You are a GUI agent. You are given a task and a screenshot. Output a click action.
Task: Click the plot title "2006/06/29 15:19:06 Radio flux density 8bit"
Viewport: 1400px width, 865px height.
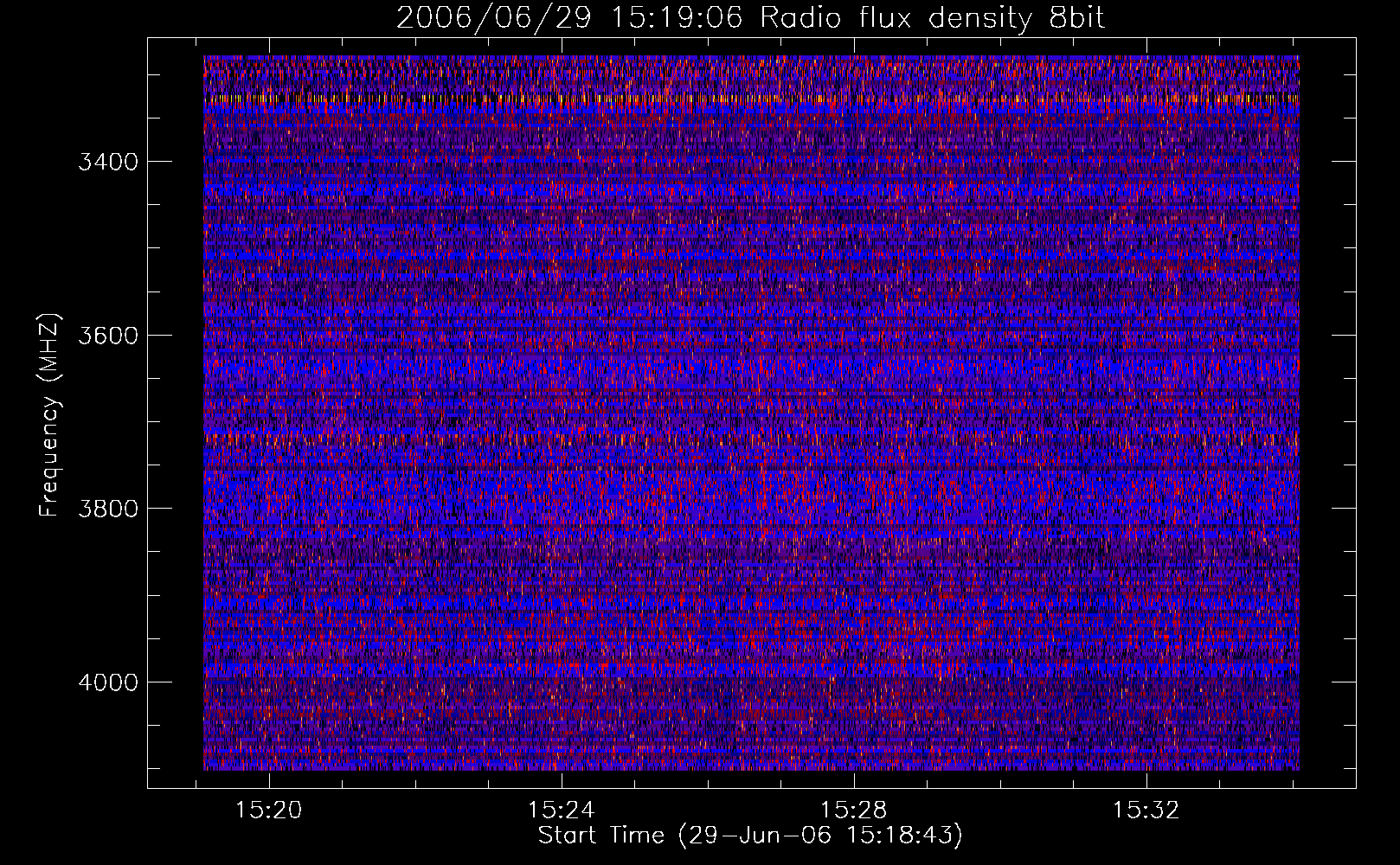750,18
